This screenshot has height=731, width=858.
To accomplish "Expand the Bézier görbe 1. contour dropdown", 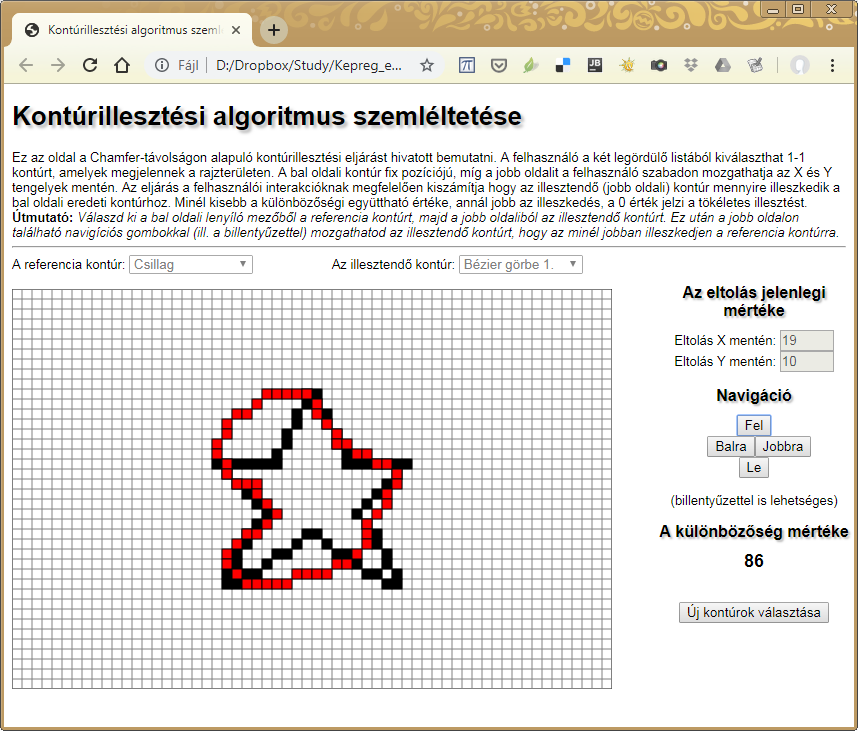I will 520,264.
